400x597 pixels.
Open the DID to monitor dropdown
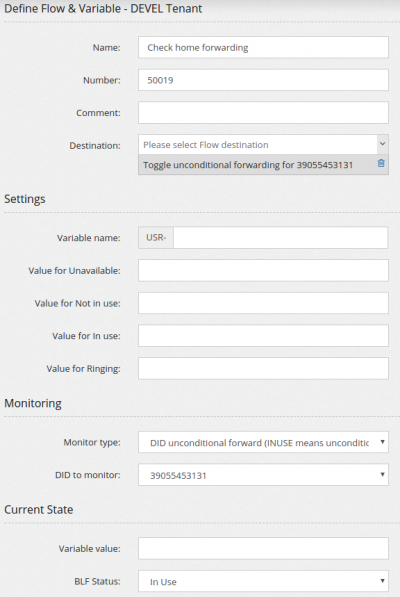click(263, 475)
